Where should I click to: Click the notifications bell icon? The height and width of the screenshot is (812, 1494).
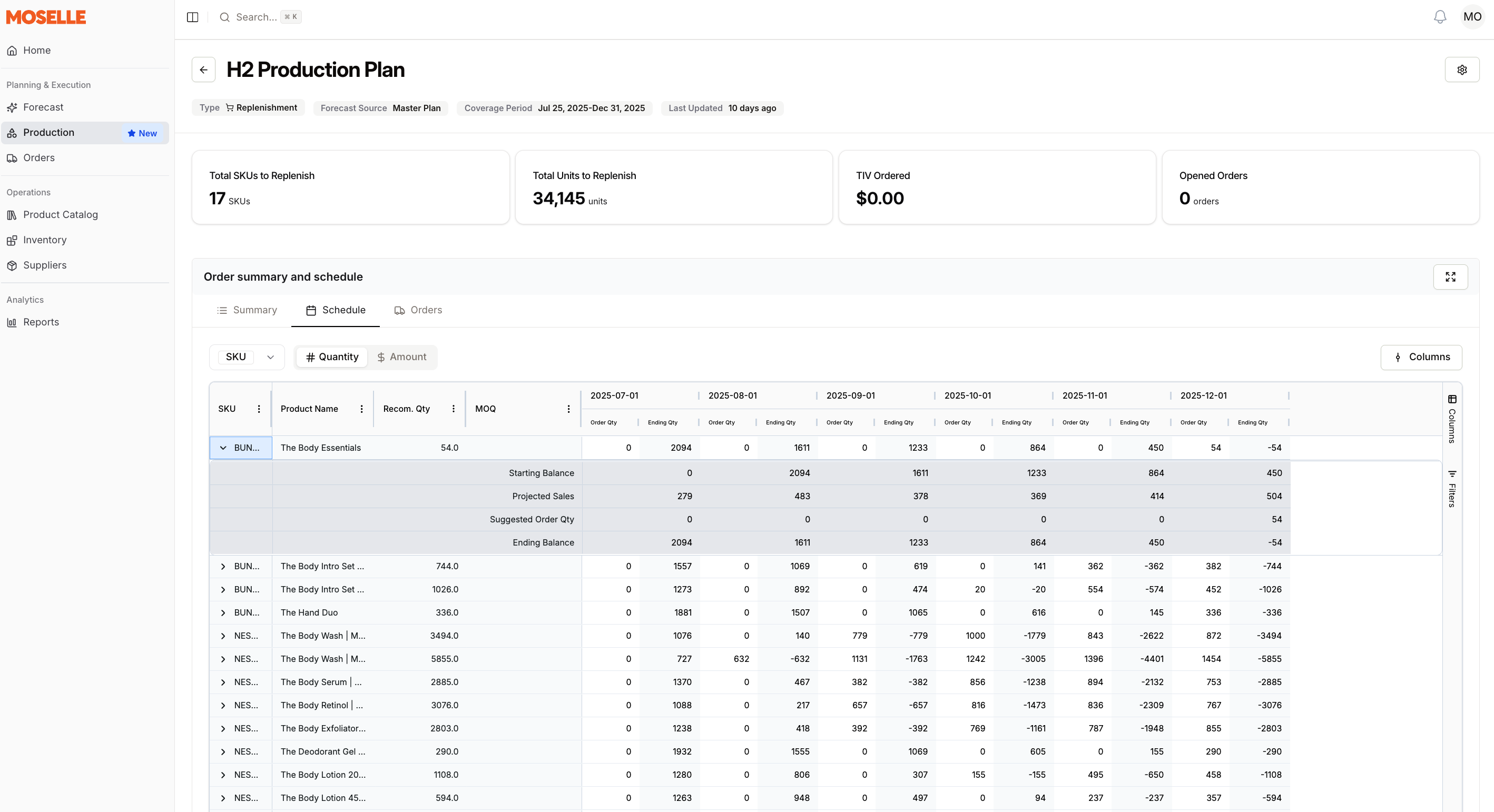click(x=1440, y=17)
